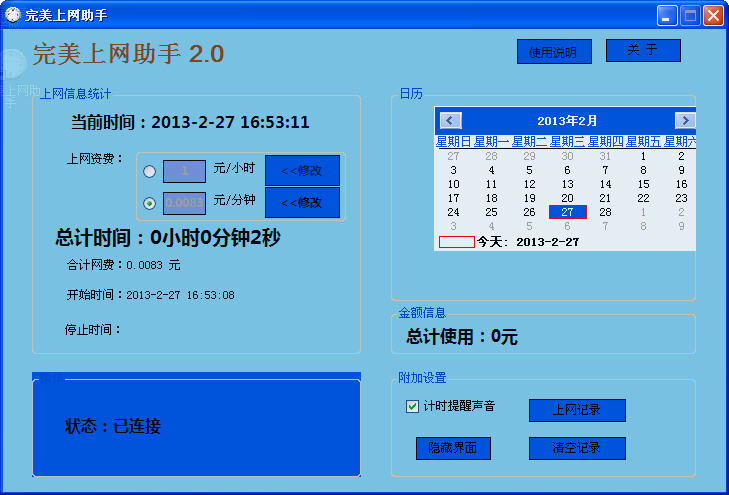
Task: Toggle the 计时提醒声音 checkbox
Action: (412, 406)
